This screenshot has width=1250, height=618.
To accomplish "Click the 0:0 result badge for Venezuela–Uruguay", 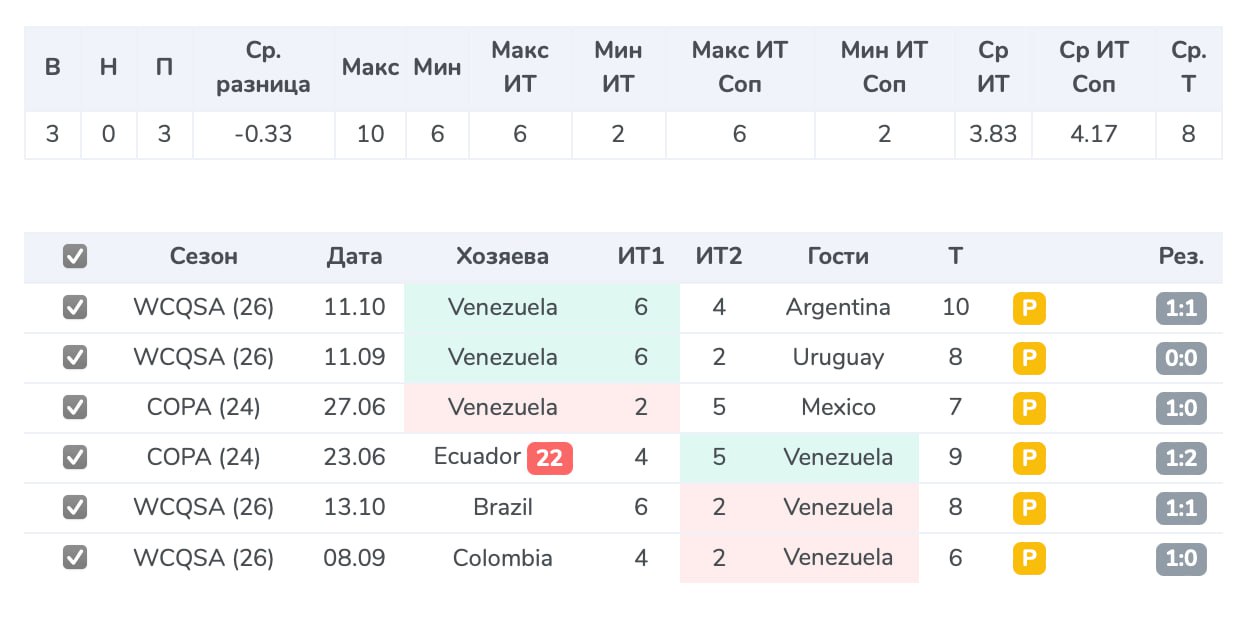I will point(1181,358).
